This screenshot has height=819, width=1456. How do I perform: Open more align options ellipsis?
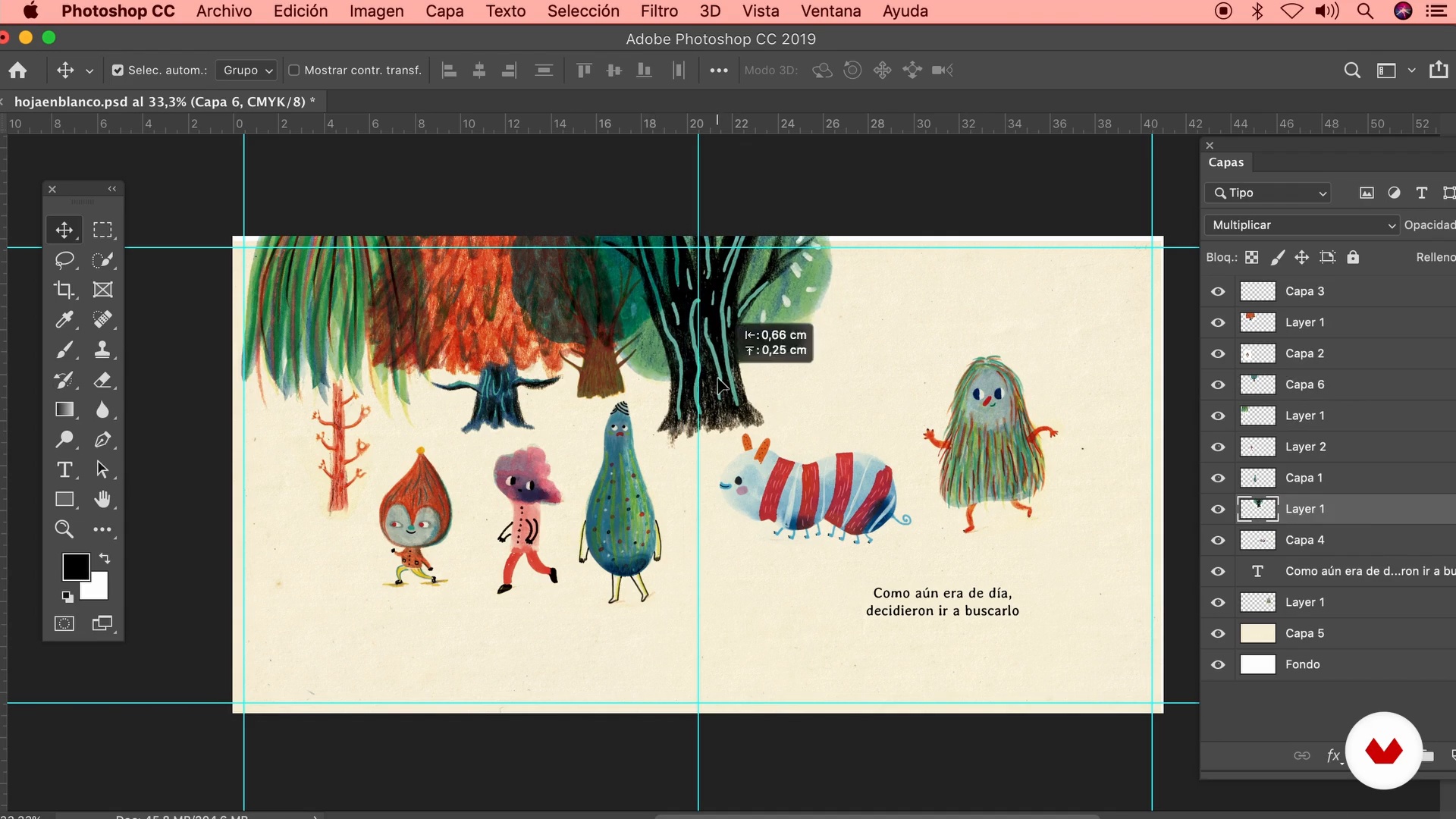click(718, 71)
